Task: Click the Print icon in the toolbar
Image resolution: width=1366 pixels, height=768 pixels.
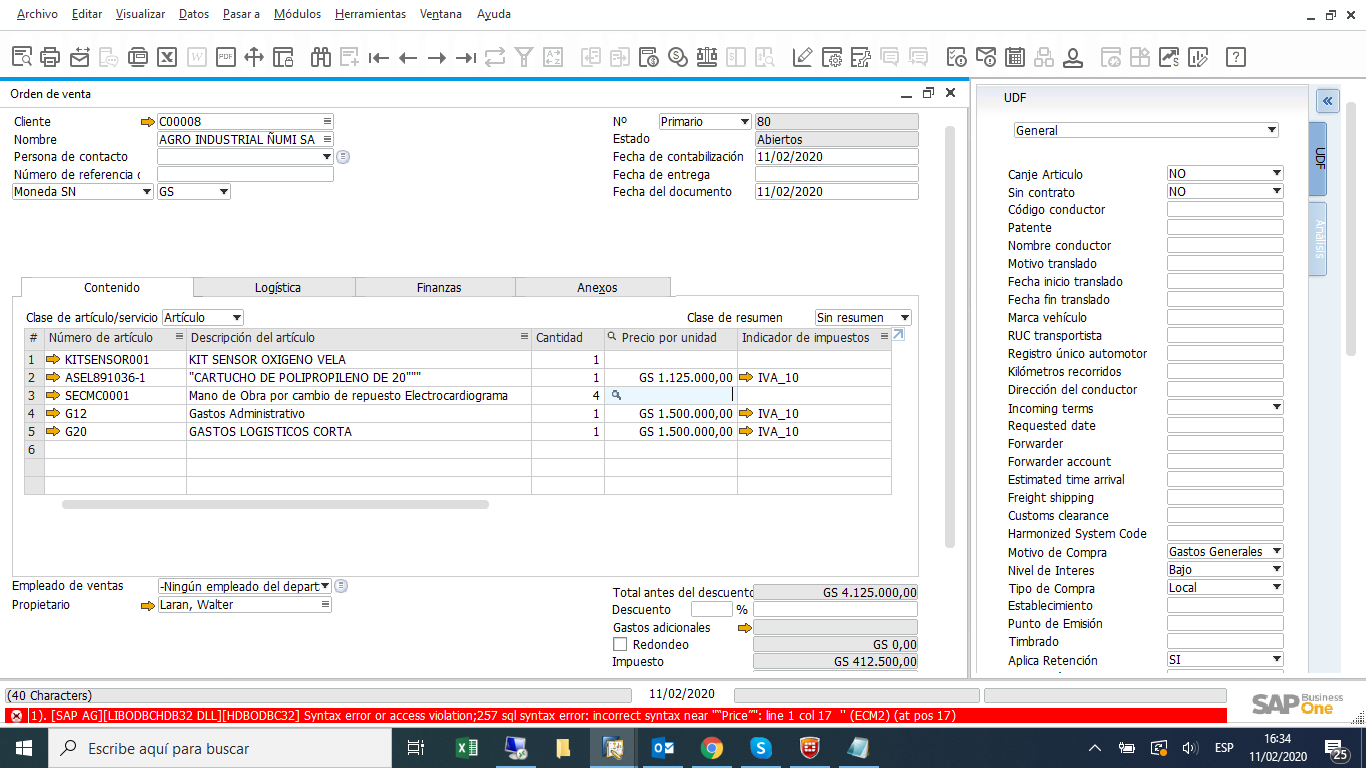Action: click(50, 57)
